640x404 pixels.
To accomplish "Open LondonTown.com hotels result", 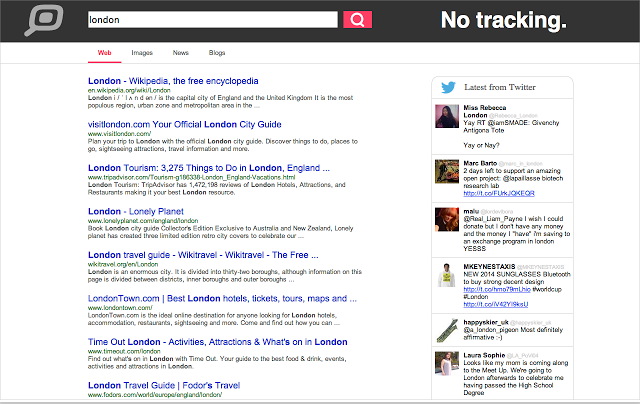I will pyautogui.click(x=222, y=298).
